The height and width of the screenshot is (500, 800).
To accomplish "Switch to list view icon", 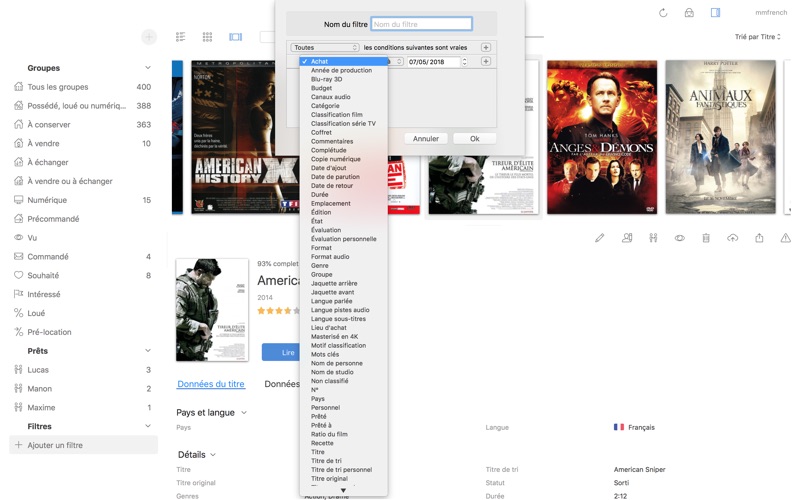I will point(181,37).
